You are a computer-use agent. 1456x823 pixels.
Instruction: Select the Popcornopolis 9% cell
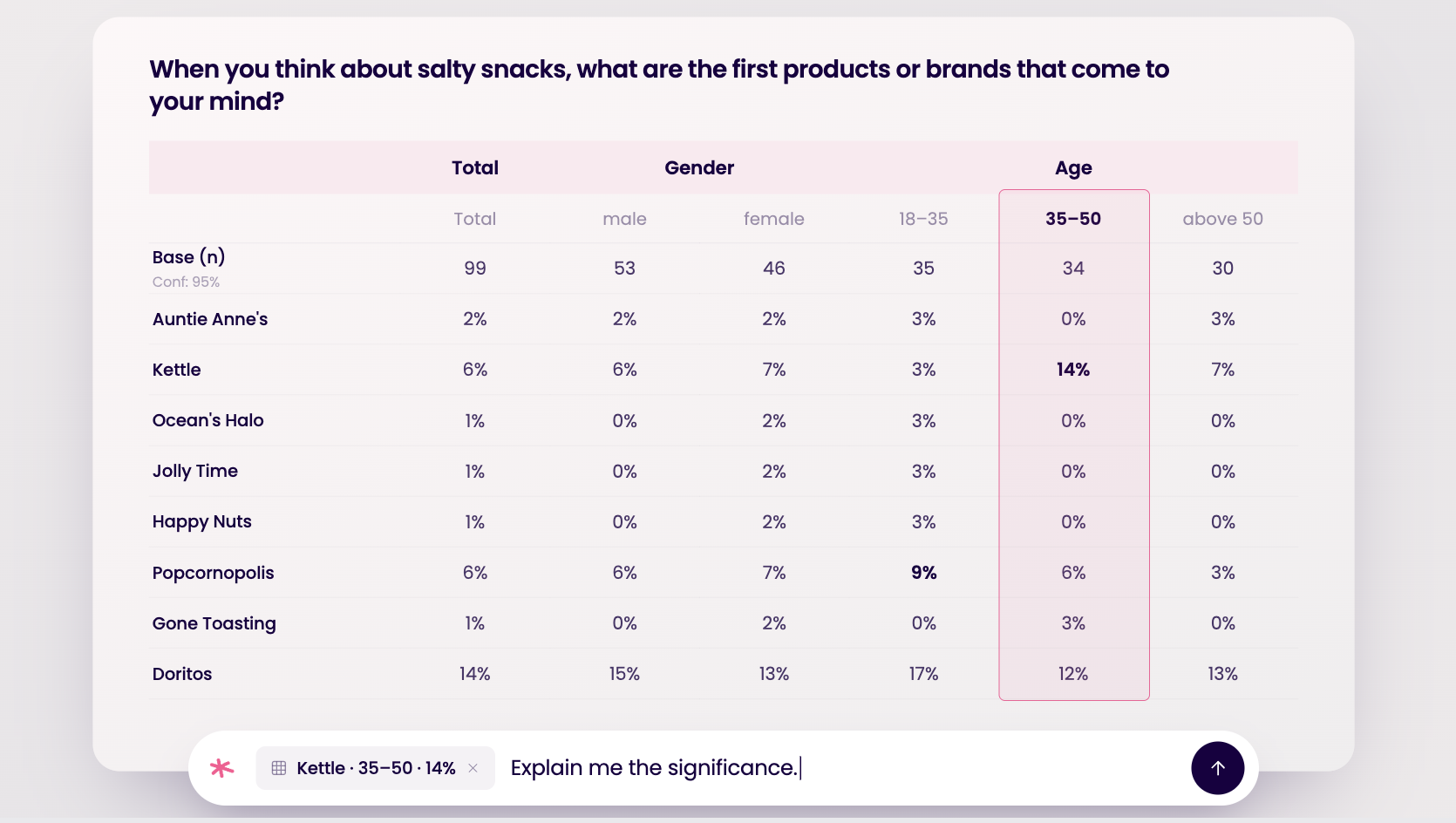[x=923, y=573]
